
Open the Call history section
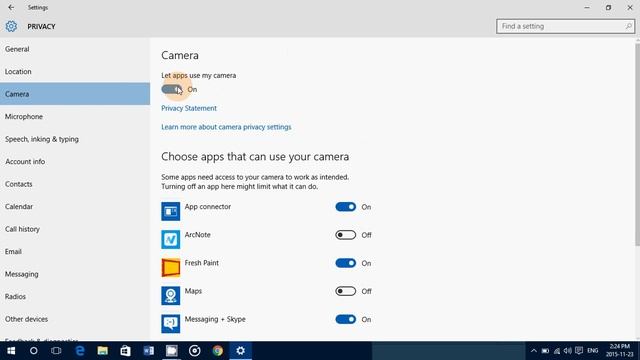[x=75, y=229]
